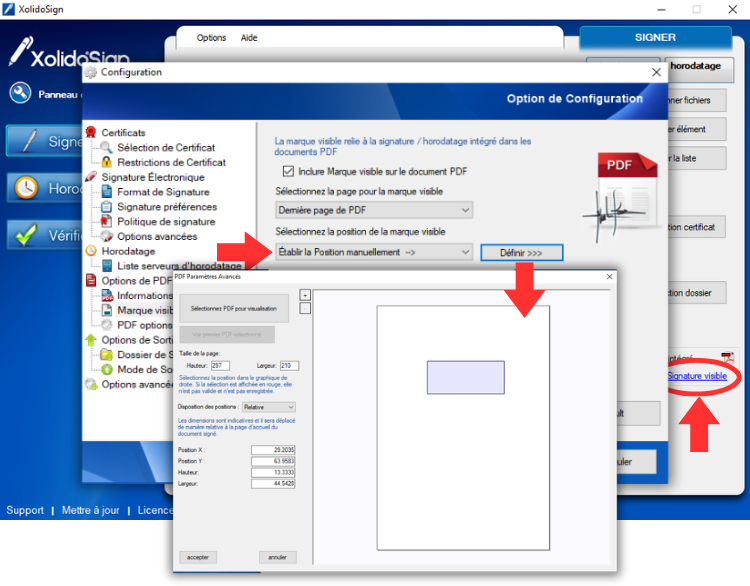Viewport: 750px width, 586px height.
Task: Click the orange clock icon on main Horodatage button
Action: point(26,188)
